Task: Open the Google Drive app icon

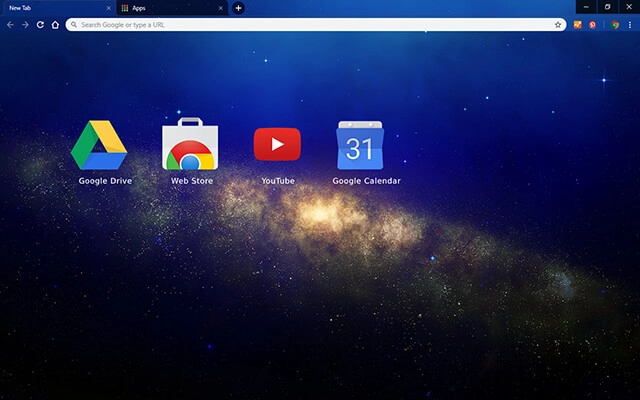Action: (99, 145)
